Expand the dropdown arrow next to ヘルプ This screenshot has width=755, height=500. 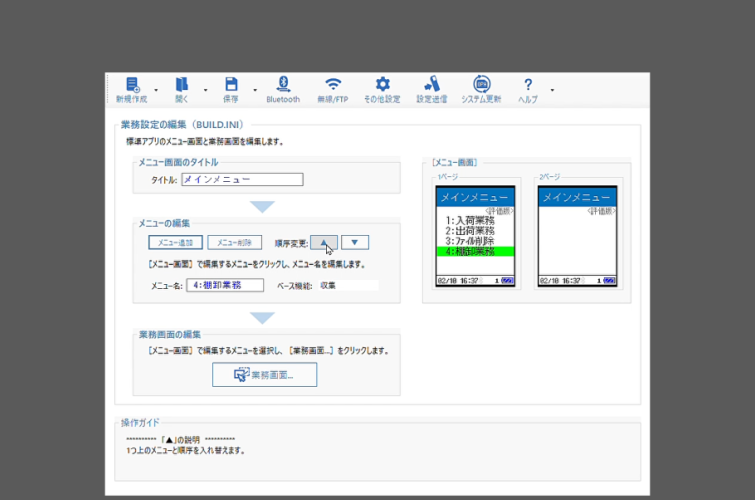point(552,90)
